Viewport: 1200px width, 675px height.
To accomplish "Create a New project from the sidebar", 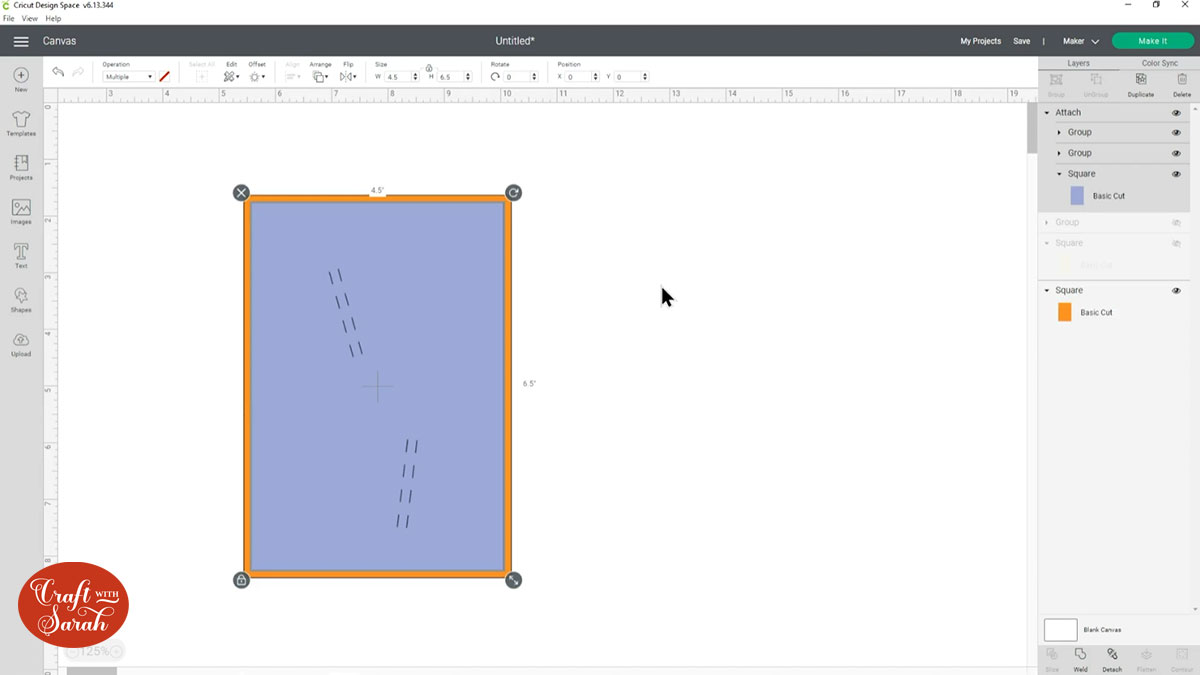I will pos(21,79).
